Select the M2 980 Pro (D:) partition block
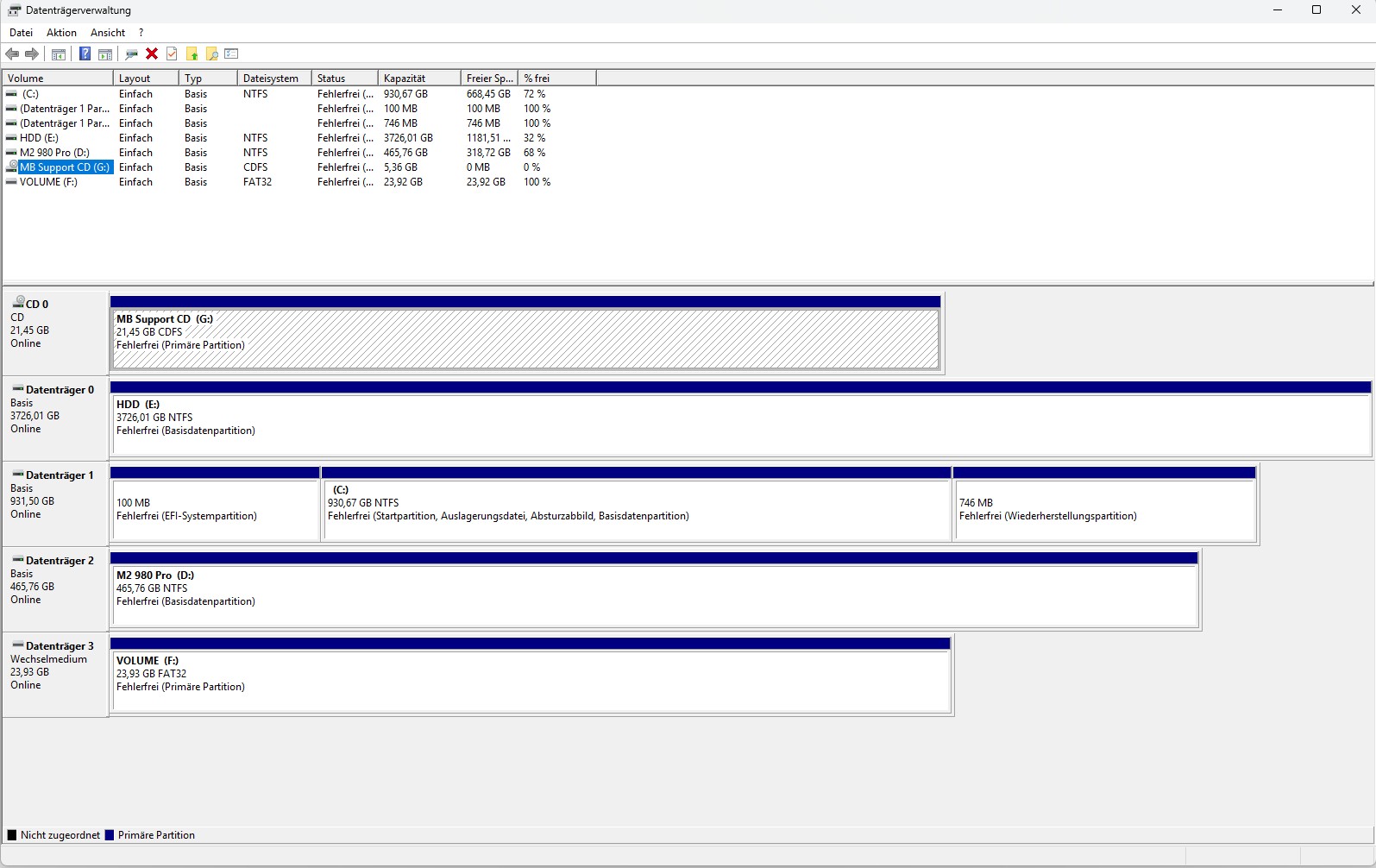1376x868 pixels. pyautogui.click(x=654, y=589)
